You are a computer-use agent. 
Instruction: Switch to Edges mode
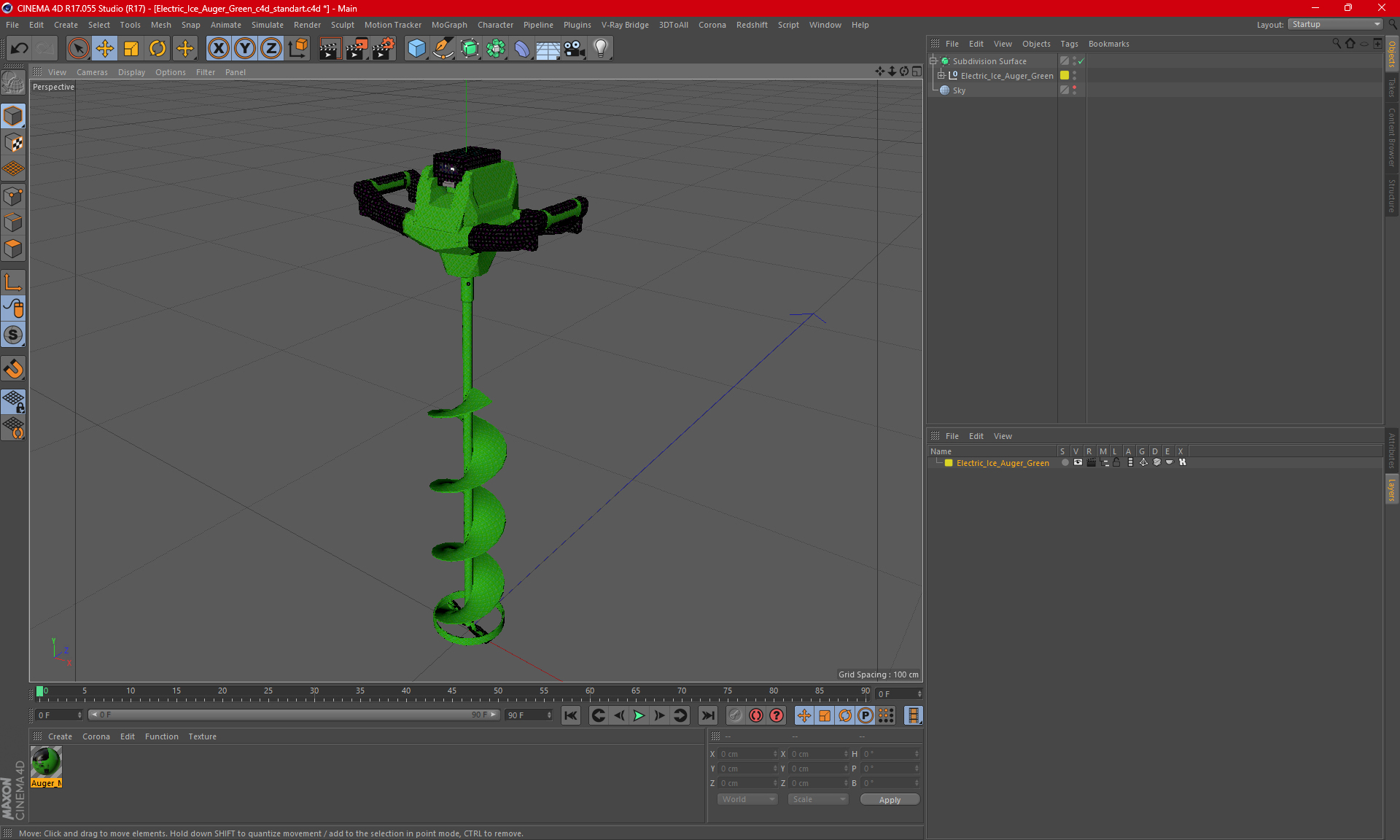pos(13,222)
